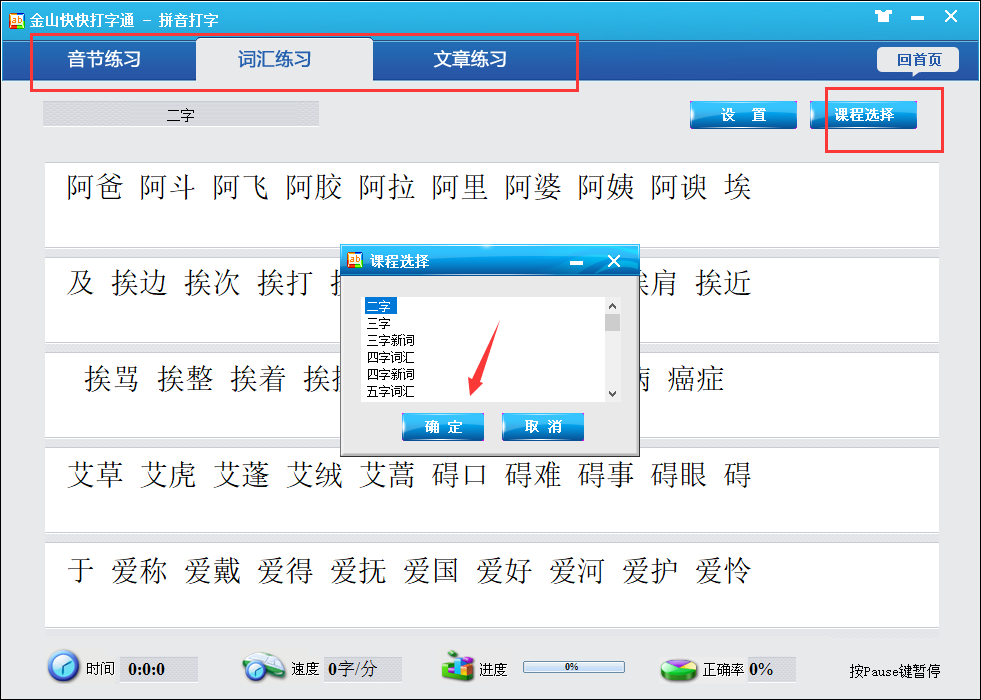Select 三字 in the course list

click(x=379, y=323)
